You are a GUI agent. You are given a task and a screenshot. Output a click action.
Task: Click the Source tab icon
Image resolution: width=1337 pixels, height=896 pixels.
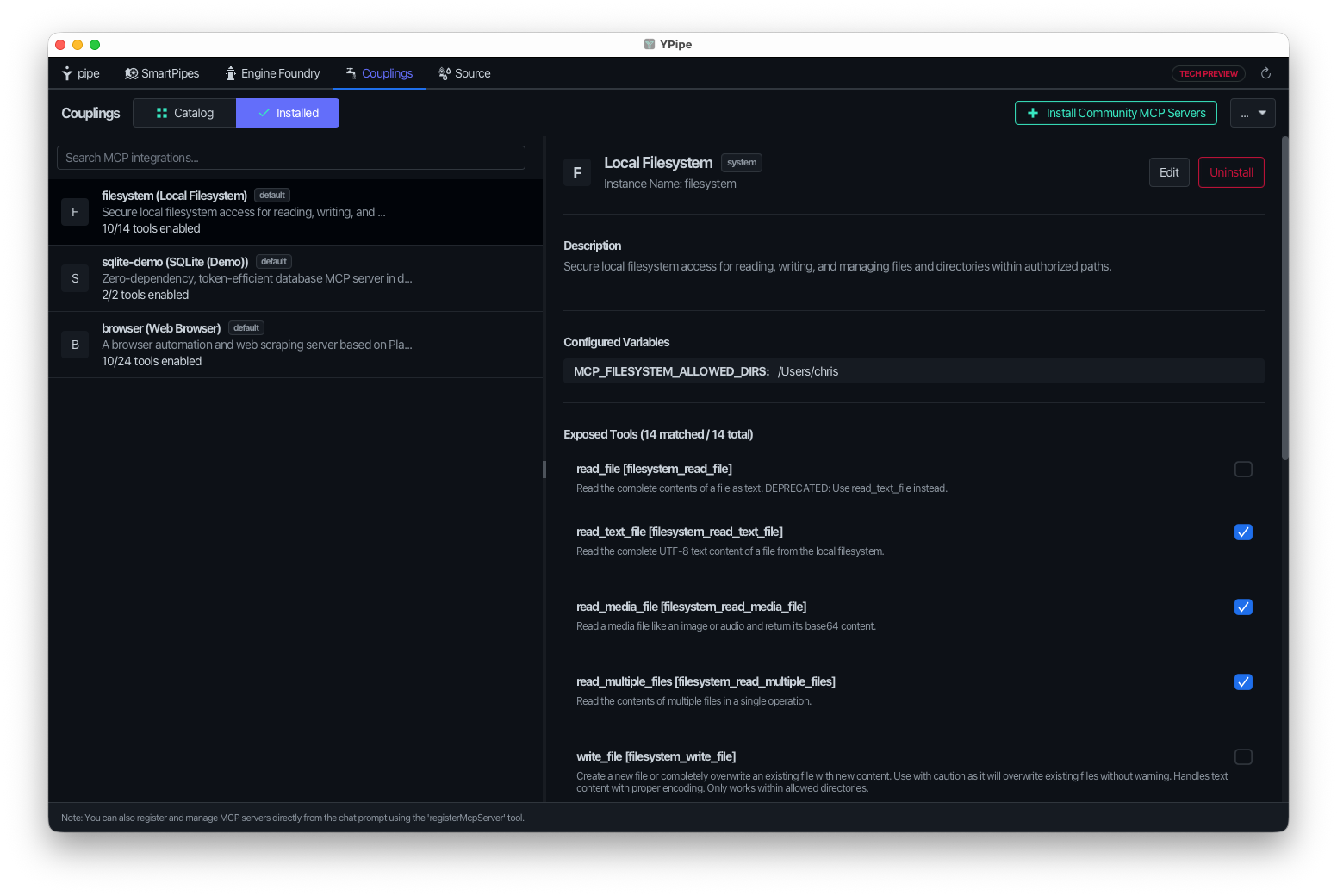pos(445,74)
